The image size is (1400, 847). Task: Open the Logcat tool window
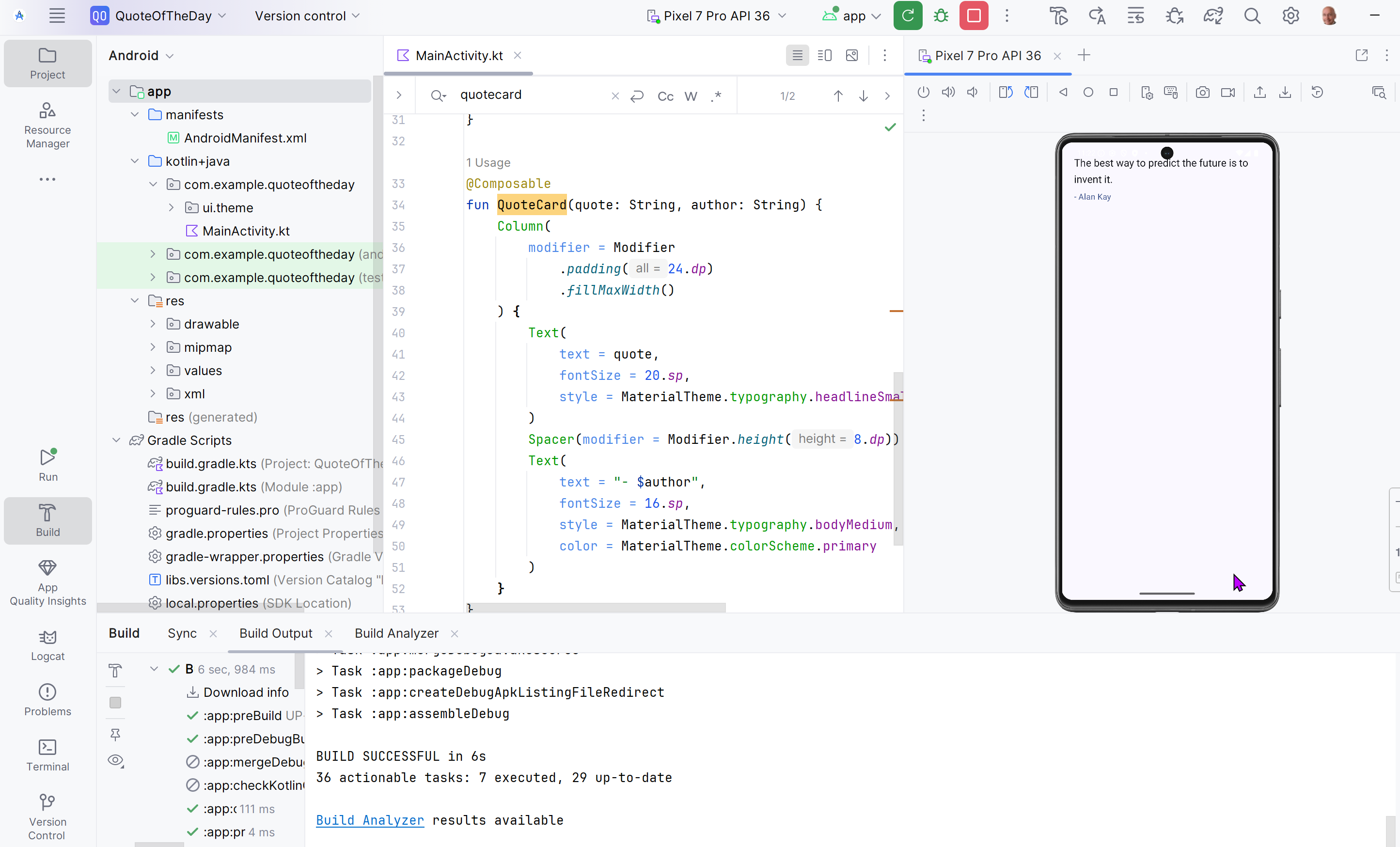47,645
